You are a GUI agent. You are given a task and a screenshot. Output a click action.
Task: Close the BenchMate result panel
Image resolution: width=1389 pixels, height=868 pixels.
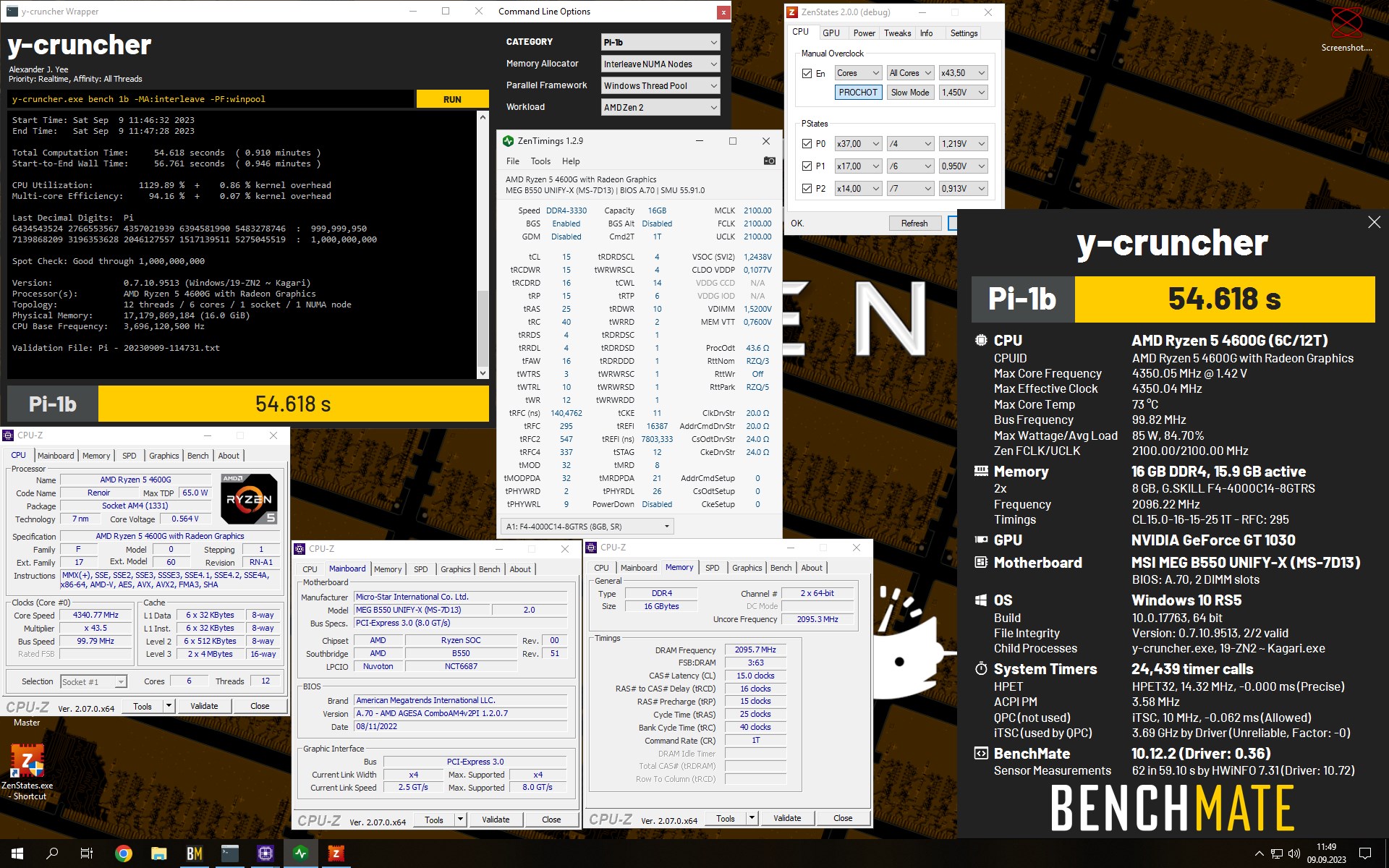[1374, 223]
